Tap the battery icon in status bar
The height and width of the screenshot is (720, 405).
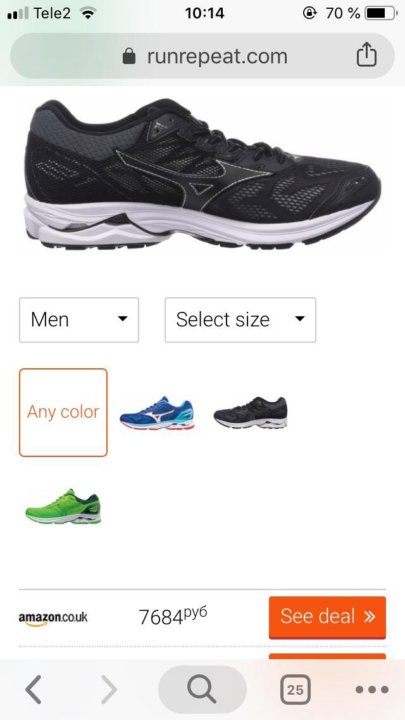(x=382, y=13)
